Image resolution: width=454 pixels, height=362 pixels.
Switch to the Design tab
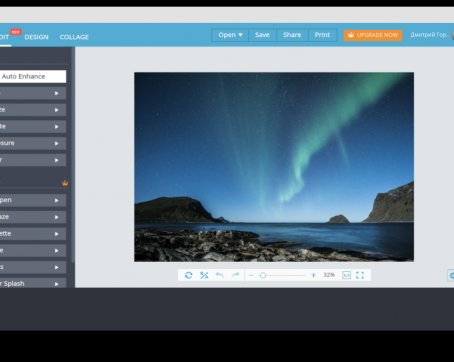pos(37,37)
